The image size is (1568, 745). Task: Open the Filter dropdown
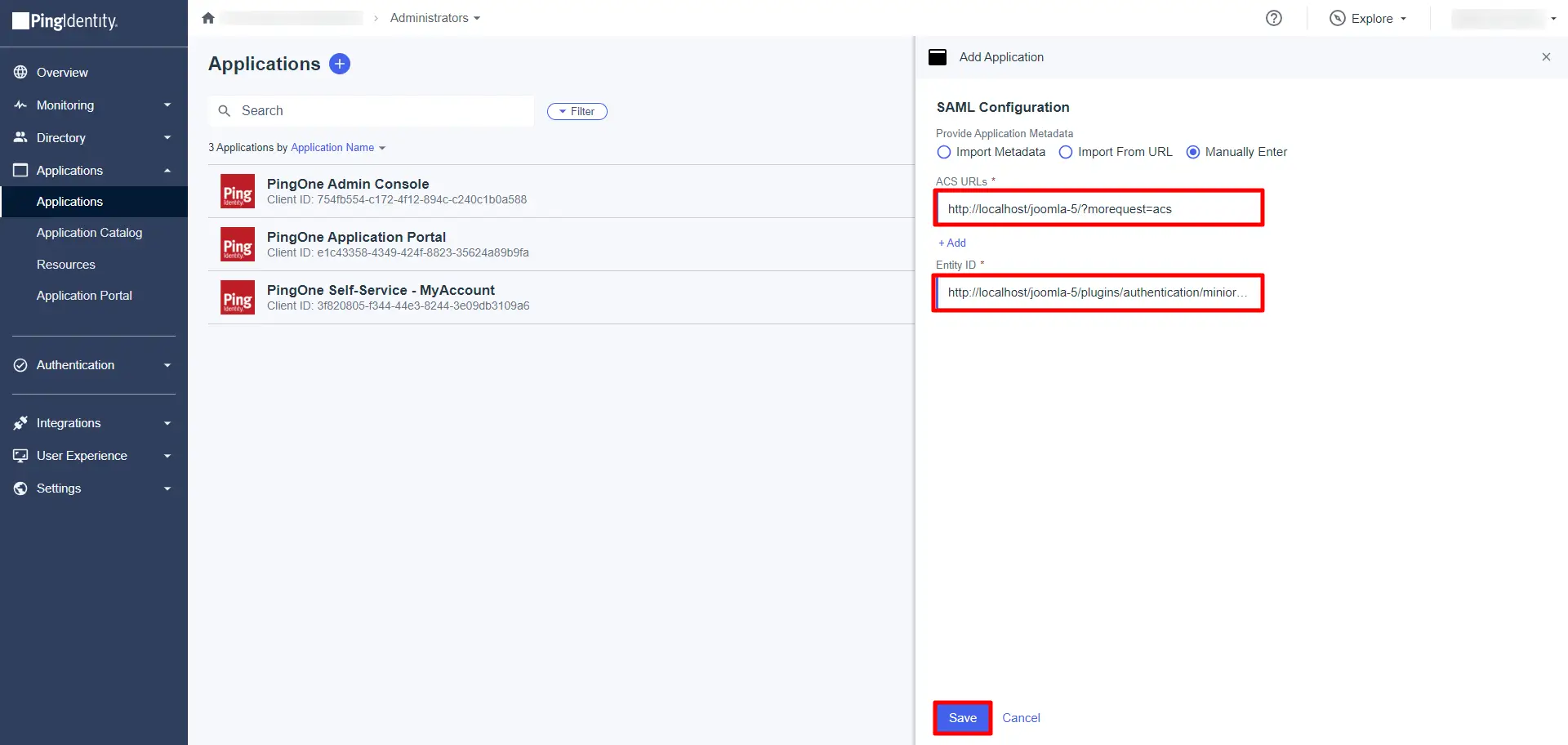[x=577, y=111]
